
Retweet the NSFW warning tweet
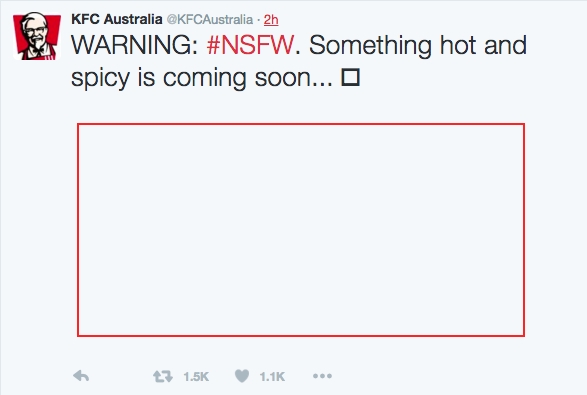[x=163, y=376]
